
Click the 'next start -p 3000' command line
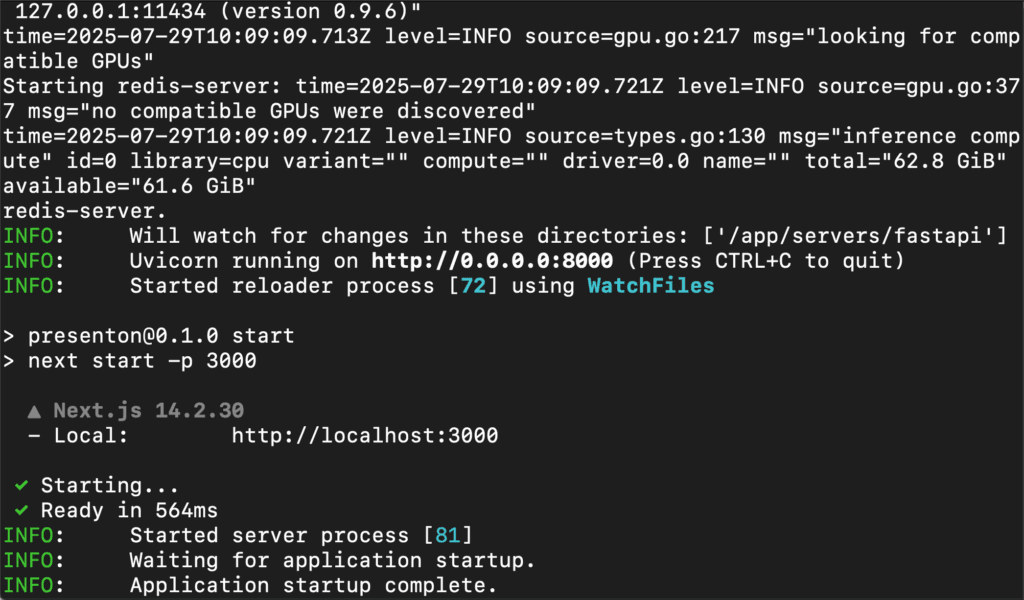click(142, 360)
